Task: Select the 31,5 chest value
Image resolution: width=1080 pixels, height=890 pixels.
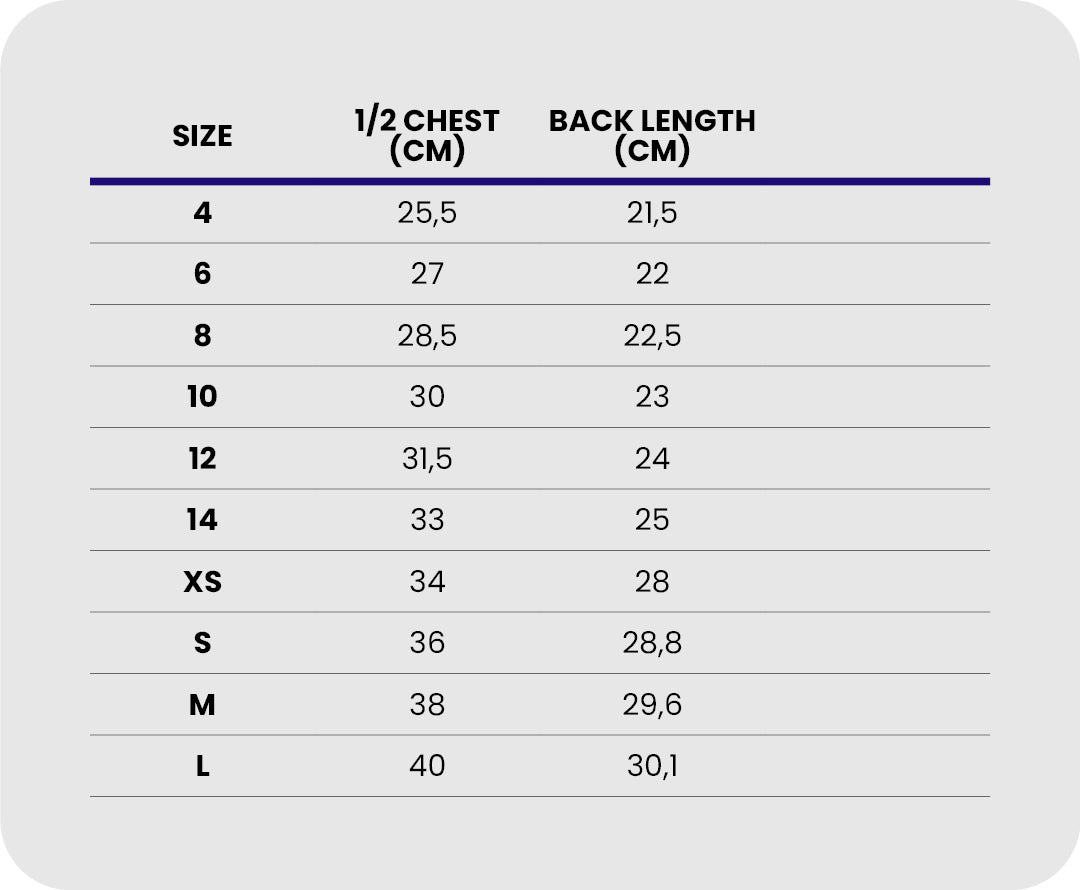Action: tap(427, 459)
